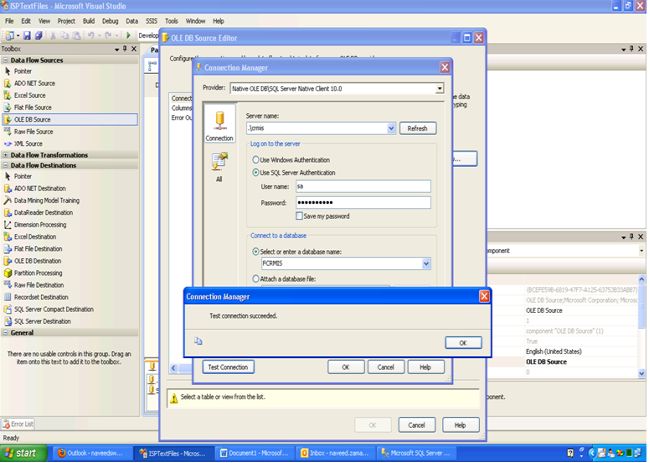
Task: Choose SQL Server Destination item
Action: click(42, 321)
